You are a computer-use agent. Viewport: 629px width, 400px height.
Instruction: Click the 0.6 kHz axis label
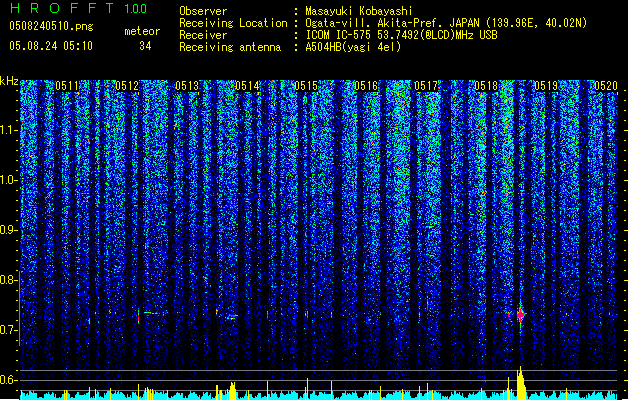click(9, 380)
